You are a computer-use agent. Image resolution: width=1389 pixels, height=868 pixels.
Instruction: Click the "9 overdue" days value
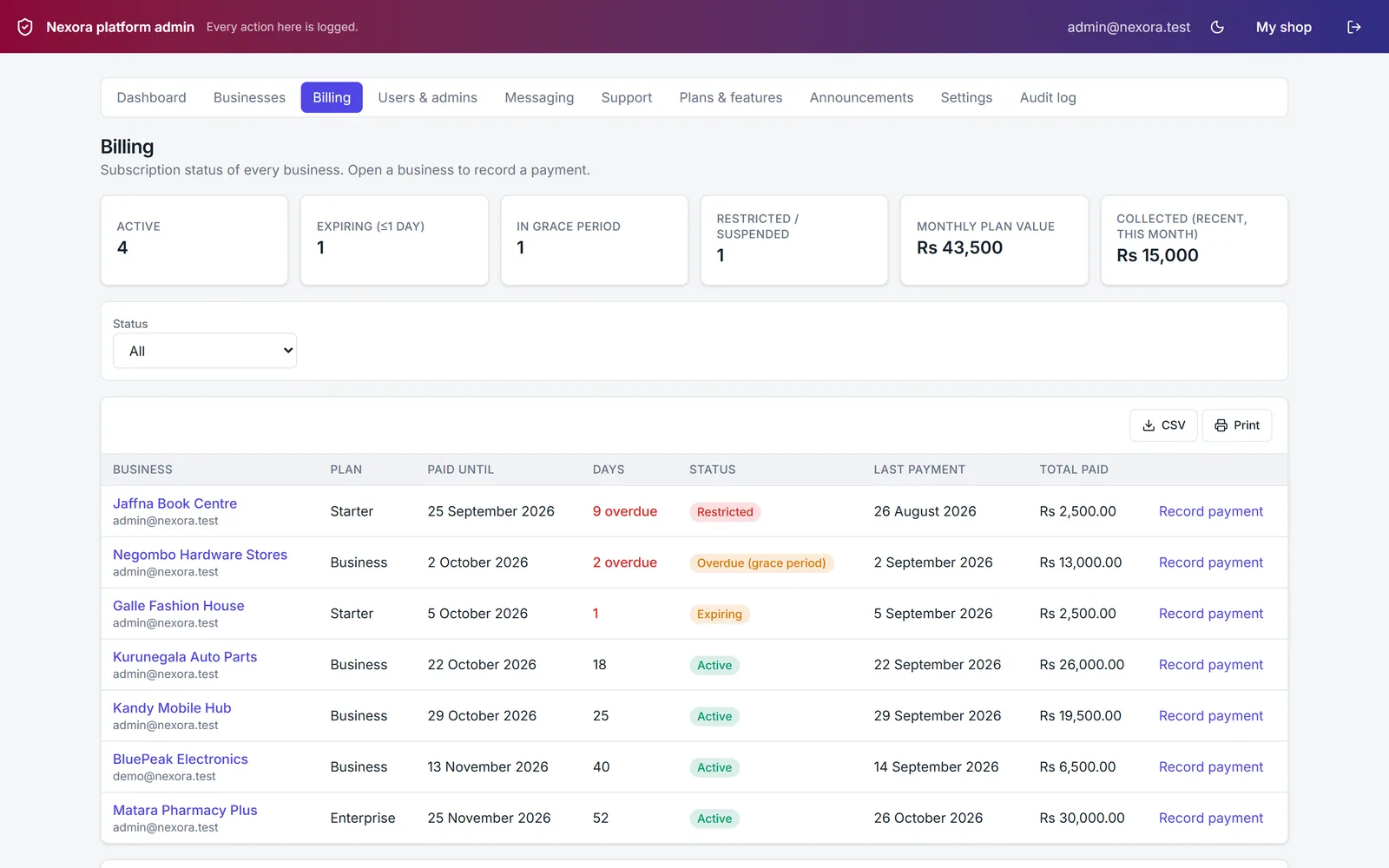625,511
